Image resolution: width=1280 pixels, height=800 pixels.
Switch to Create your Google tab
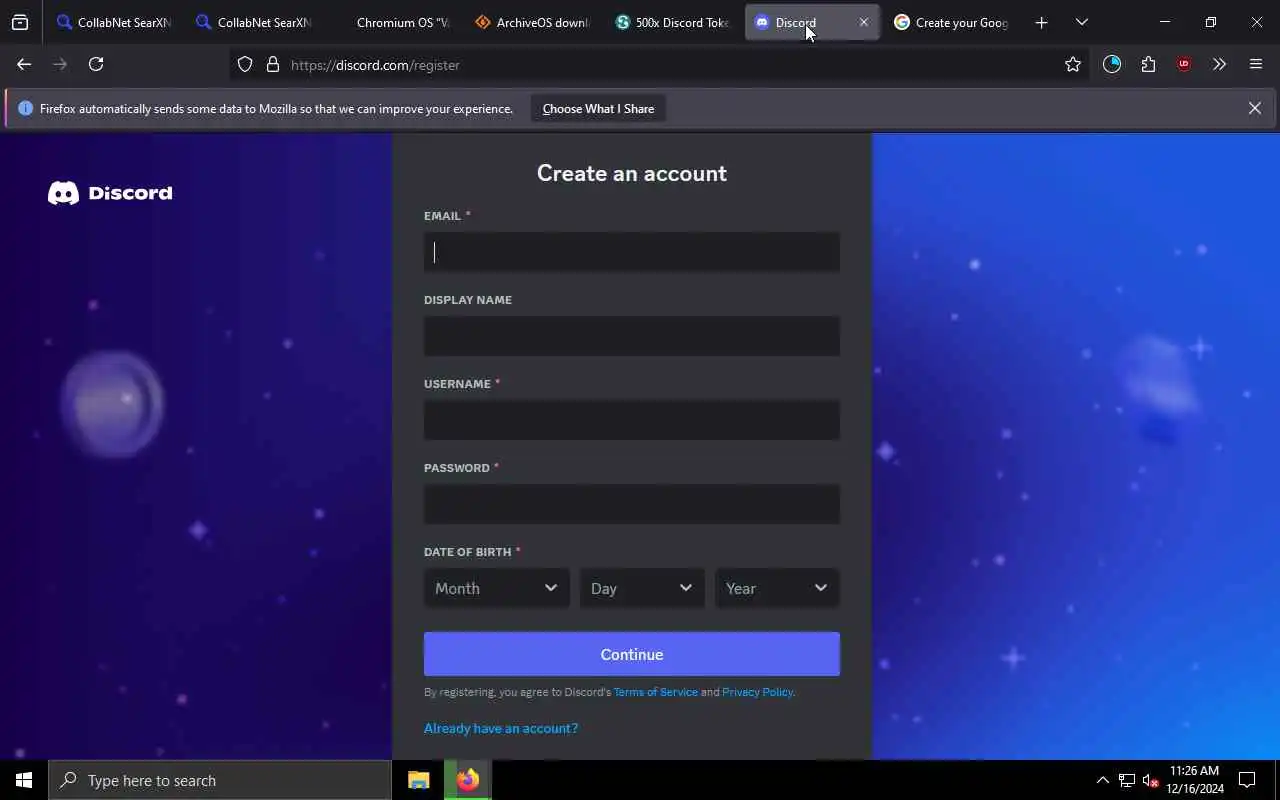pos(952,22)
